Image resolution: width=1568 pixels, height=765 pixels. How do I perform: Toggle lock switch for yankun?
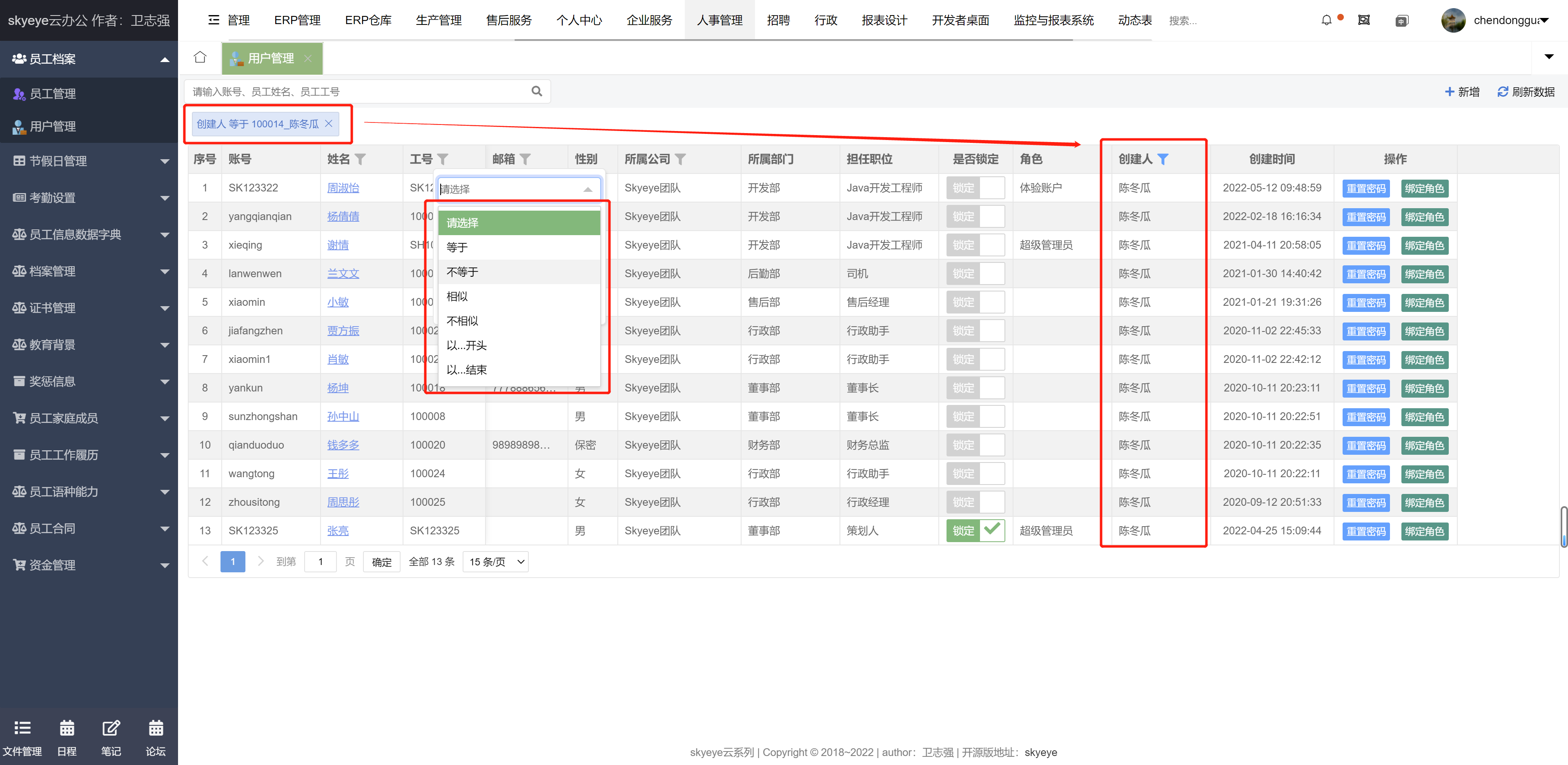click(975, 388)
